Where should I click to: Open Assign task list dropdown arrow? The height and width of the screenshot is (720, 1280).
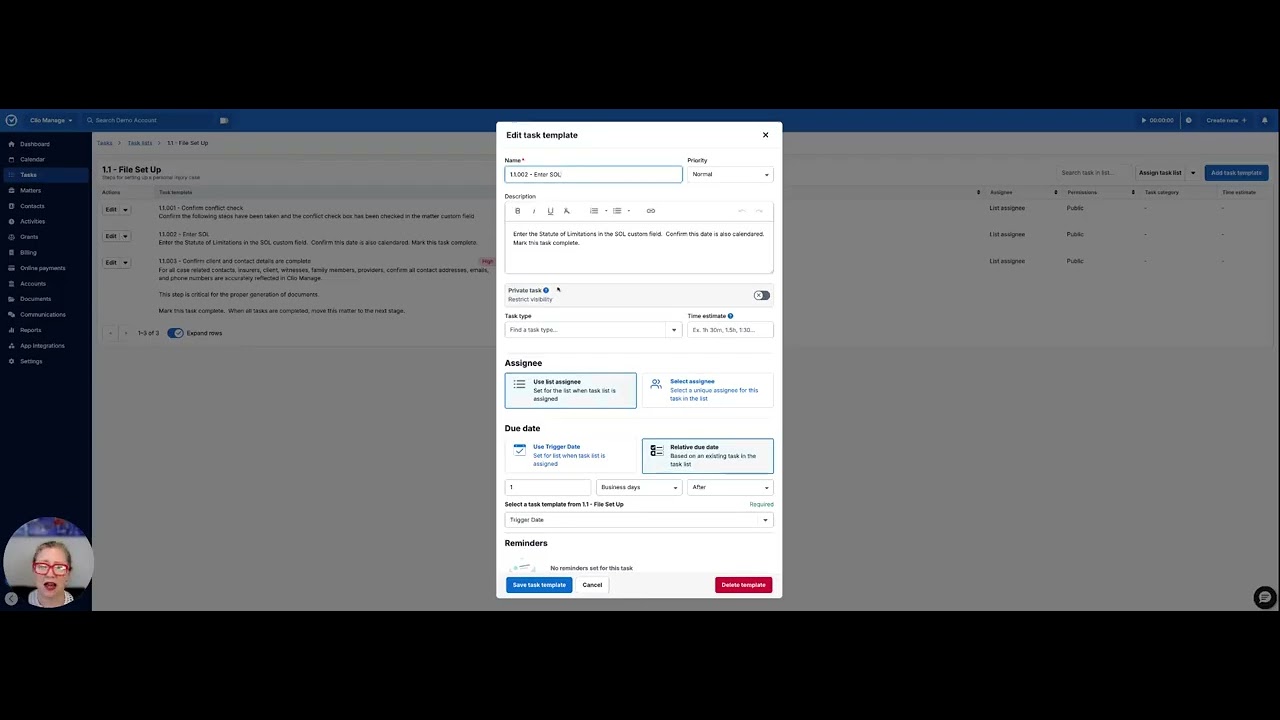(x=1192, y=173)
